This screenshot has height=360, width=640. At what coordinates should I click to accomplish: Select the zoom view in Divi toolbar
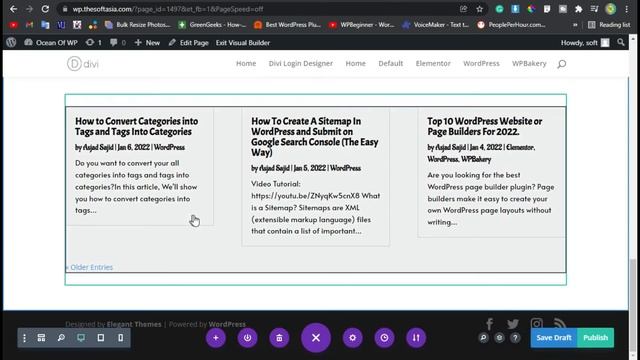61,338
